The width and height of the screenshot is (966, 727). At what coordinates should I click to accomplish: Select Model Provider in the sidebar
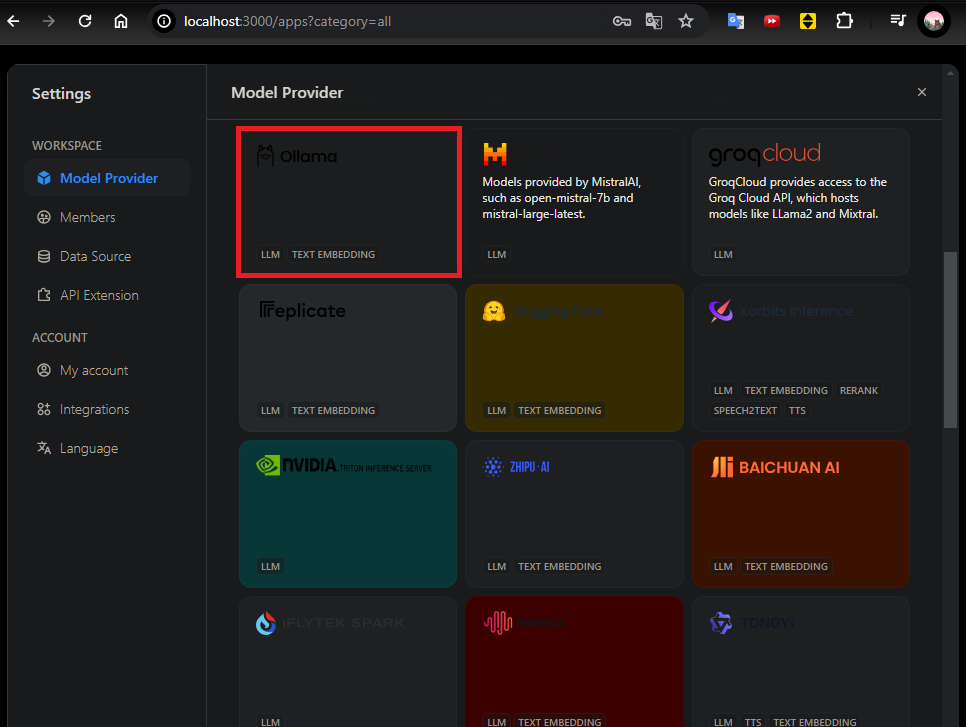click(x=107, y=178)
